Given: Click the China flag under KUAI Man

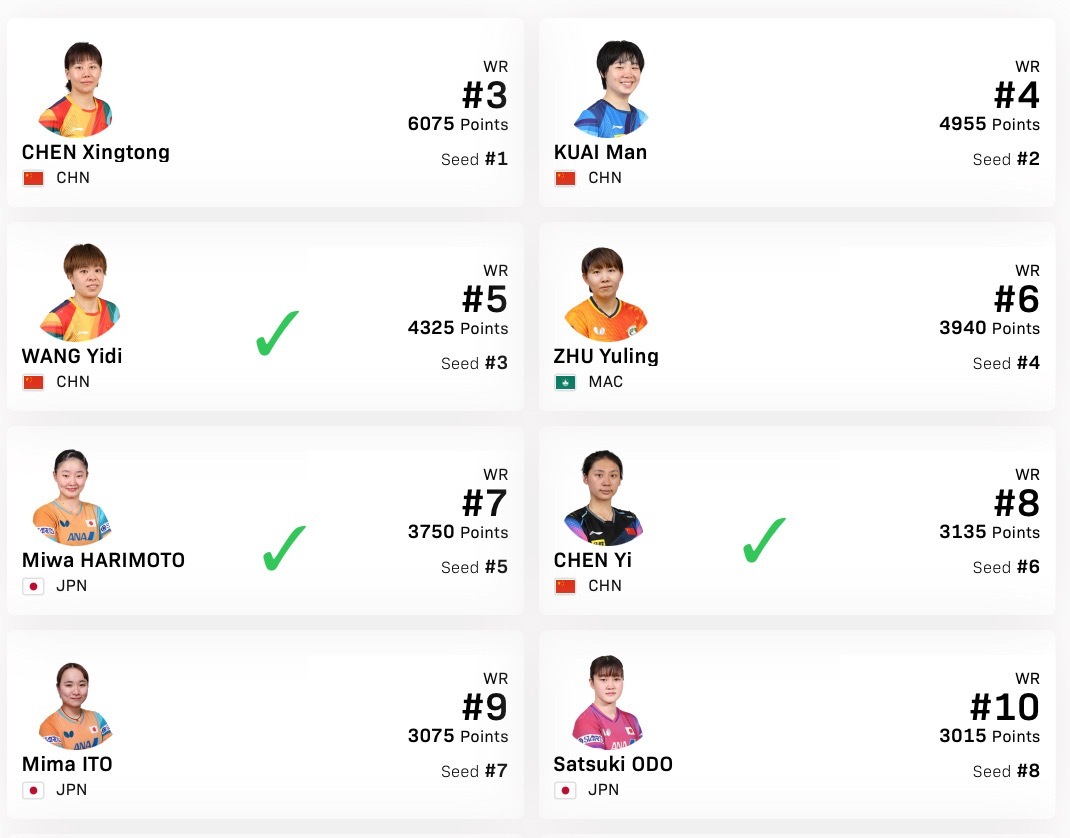Looking at the screenshot, I should pos(565,179).
